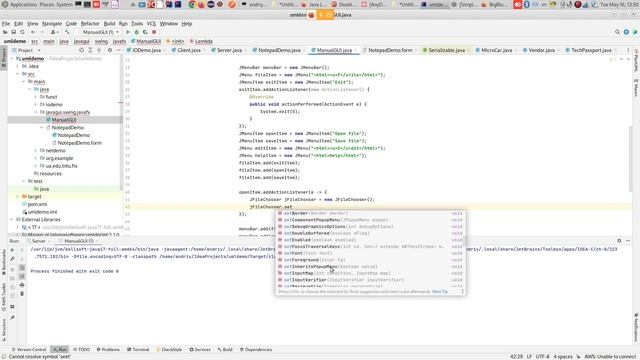Viewport: 640px width, 360px height.
Task: Click Run with Coverage icon in the toolbar
Action: click(145, 32)
